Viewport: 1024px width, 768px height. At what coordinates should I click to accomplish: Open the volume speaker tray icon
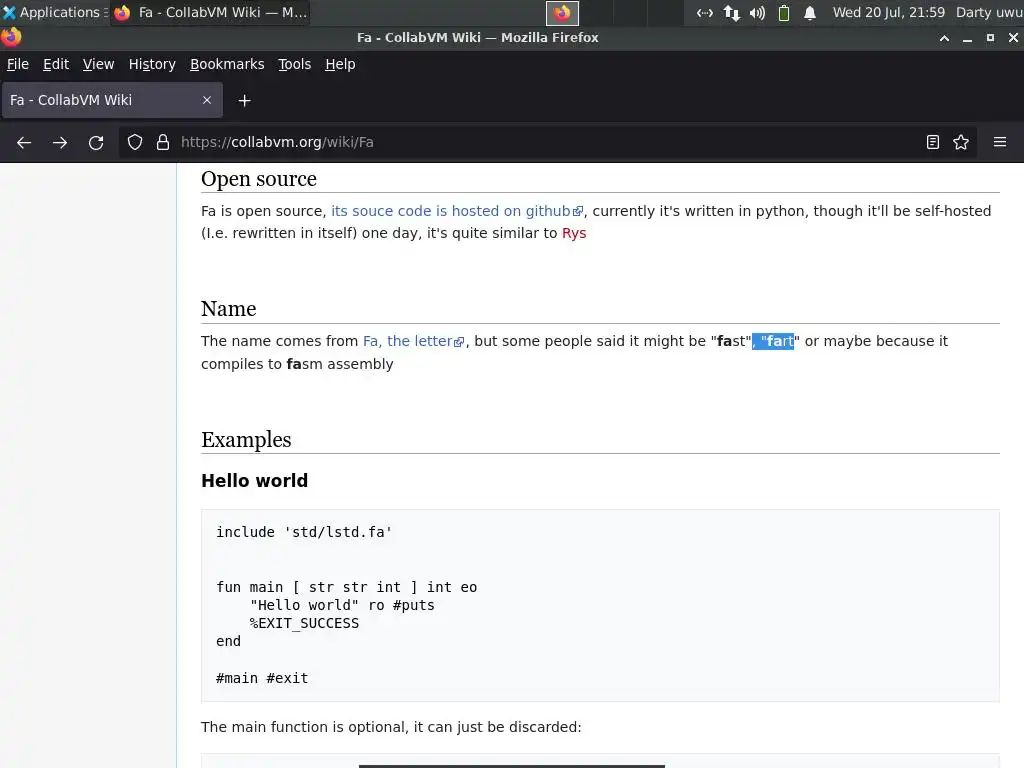(758, 12)
